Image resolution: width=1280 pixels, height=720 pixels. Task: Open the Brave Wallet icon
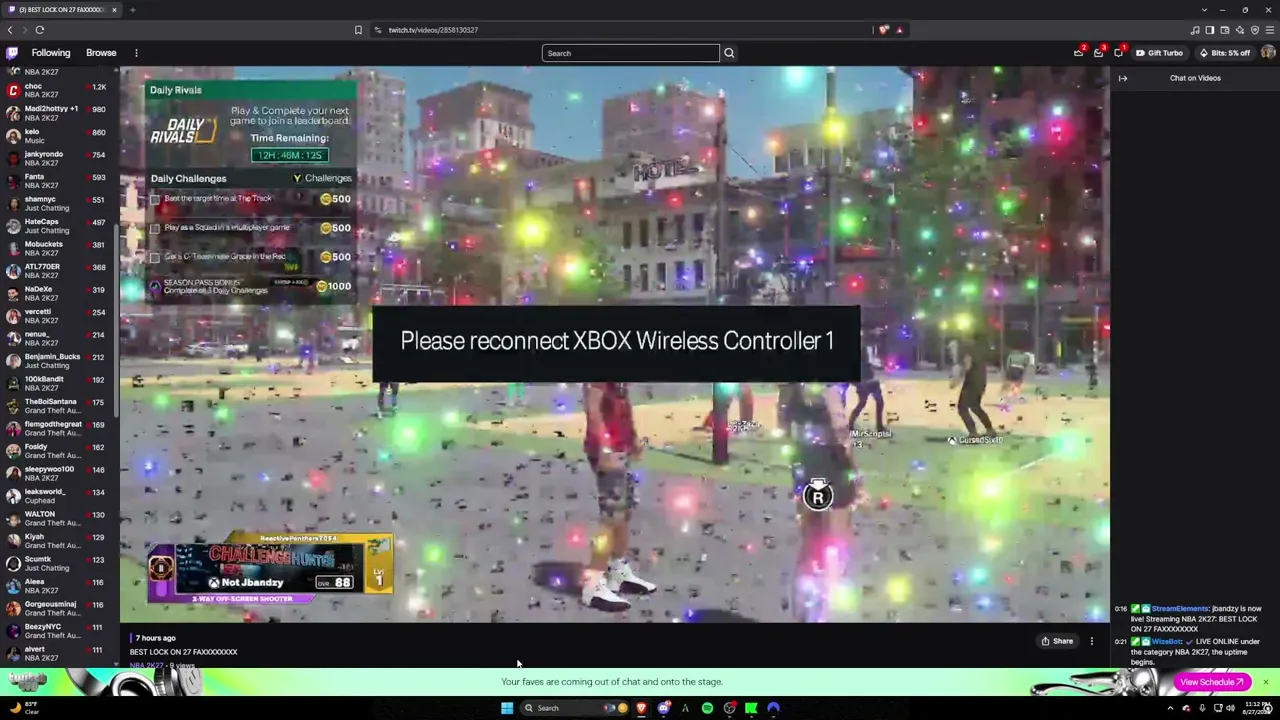click(1224, 30)
